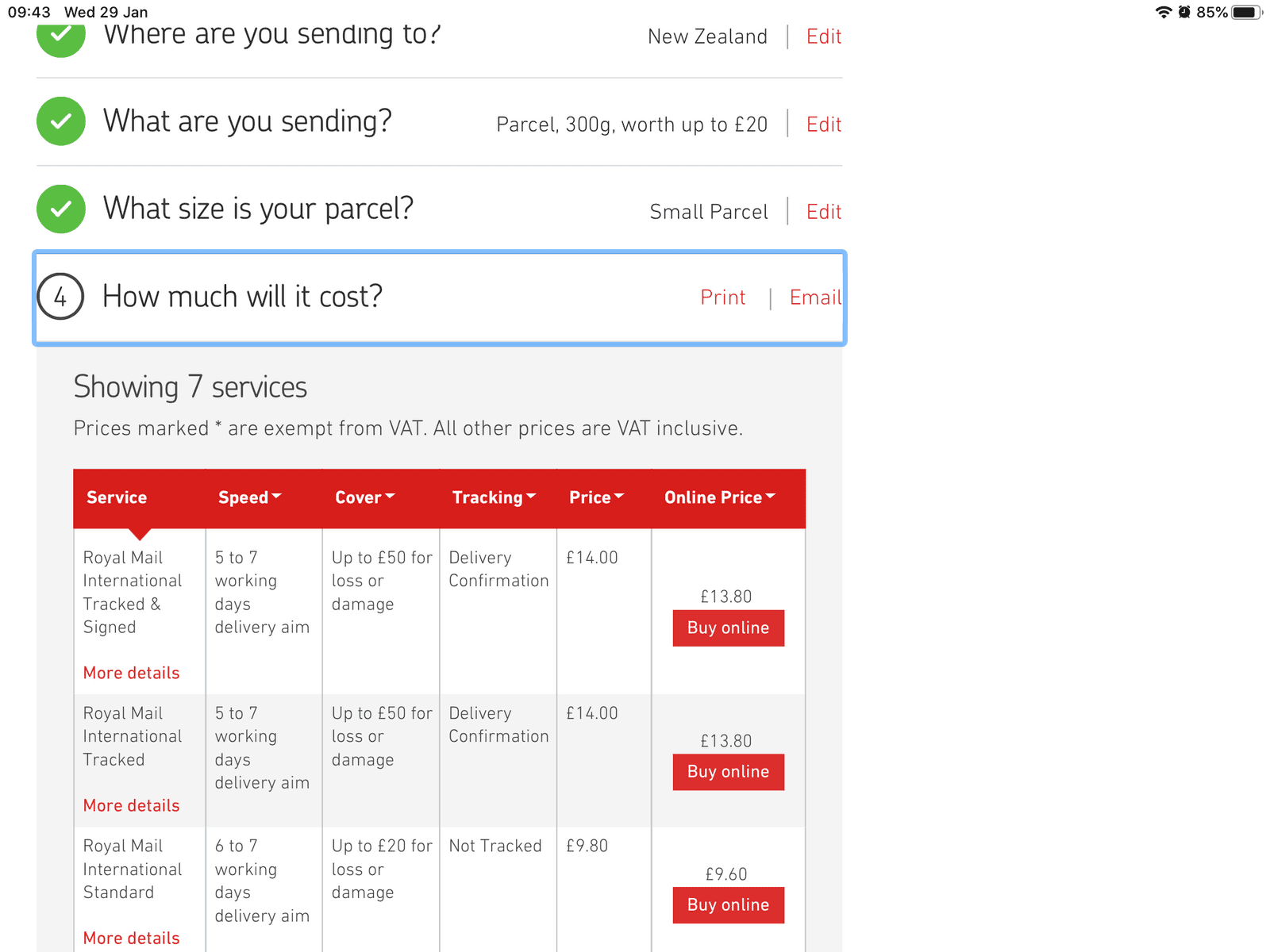This screenshot has width=1270, height=952.
Task: Tap the status bar date Wed 29 Jan
Action: 106,12
